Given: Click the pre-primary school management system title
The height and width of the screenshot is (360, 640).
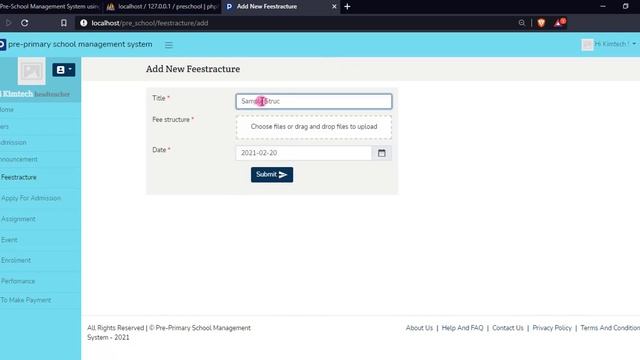Looking at the screenshot, I should 80,44.
